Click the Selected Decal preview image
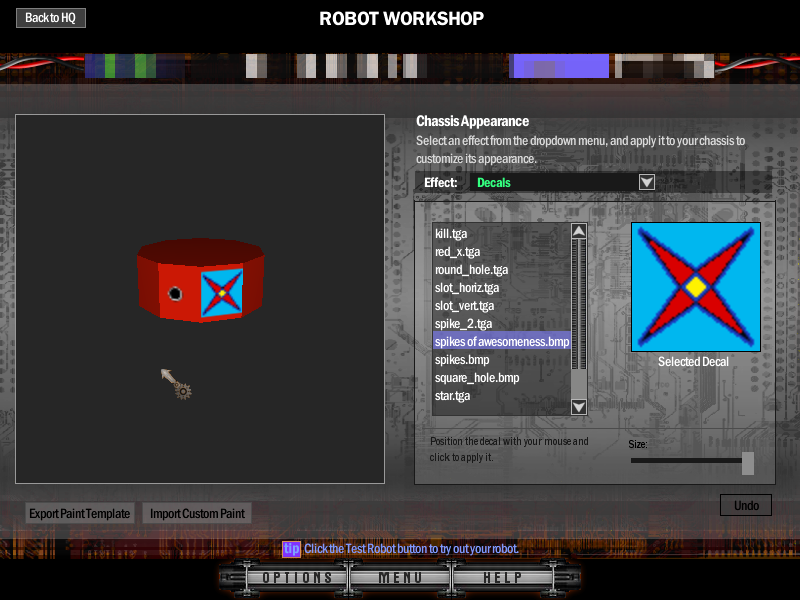The width and height of the screenshot is (800, 600). pos(696,287)
